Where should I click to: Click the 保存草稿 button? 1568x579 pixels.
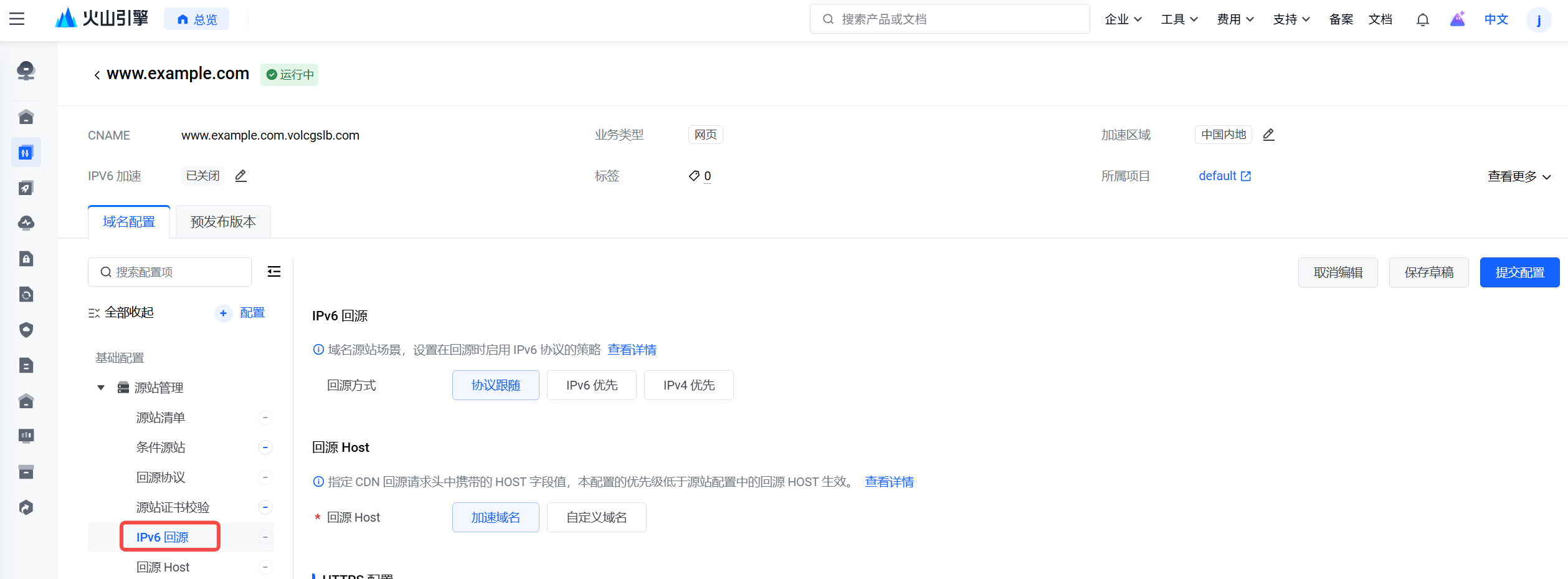click(1428, 272)
